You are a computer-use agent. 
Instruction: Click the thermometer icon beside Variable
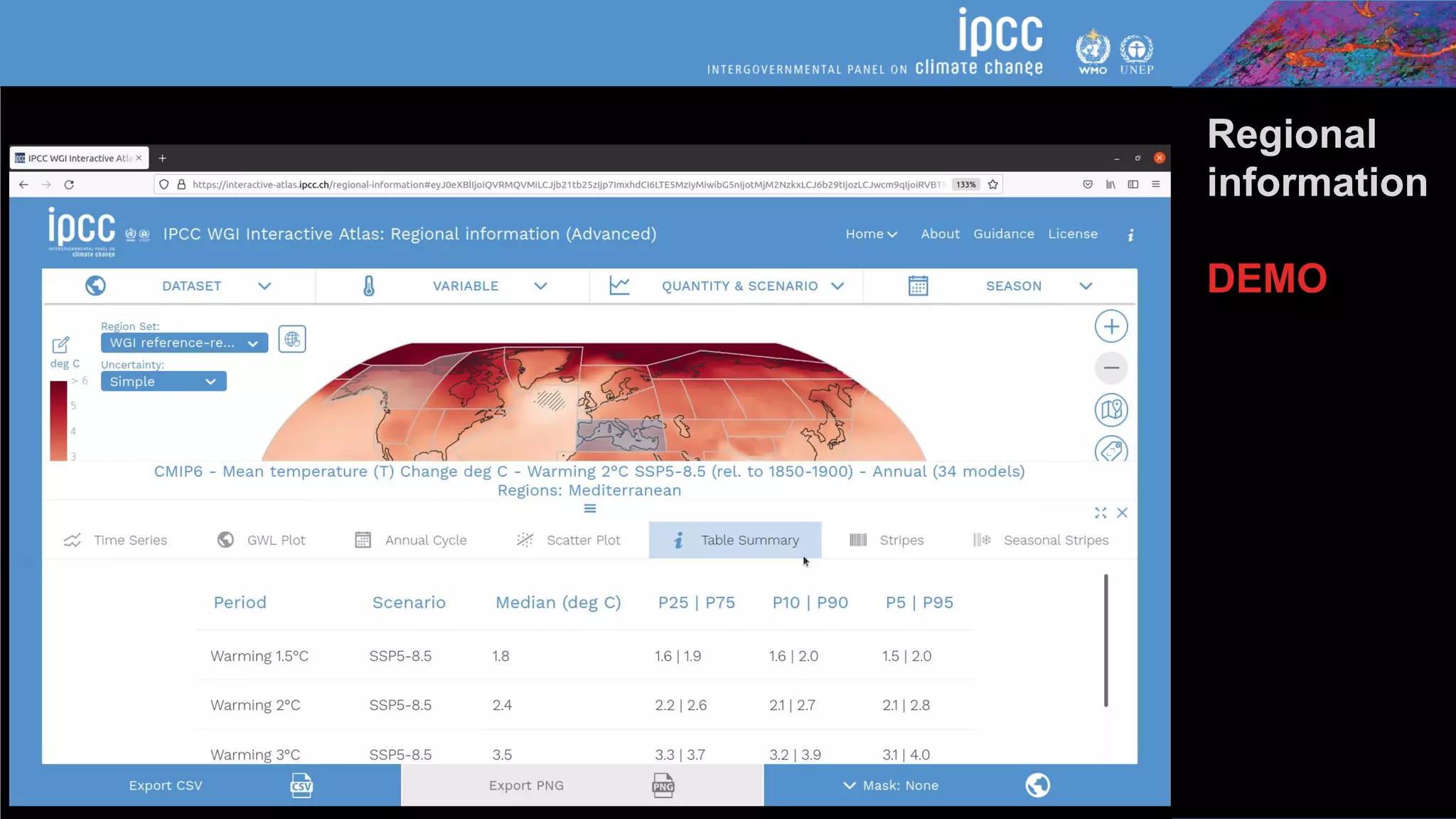[x=368, y=286]
